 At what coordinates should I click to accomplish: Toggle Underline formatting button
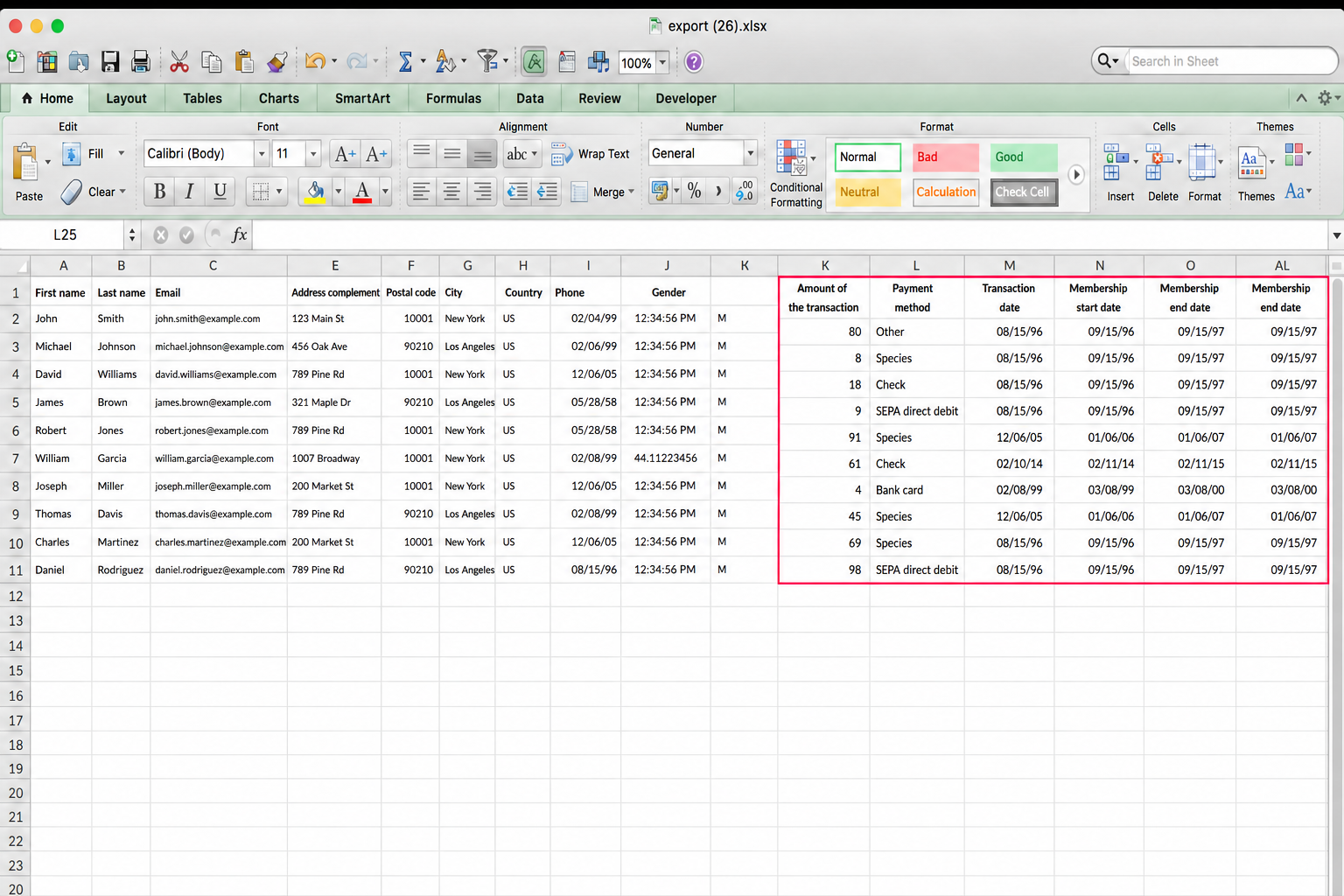tap(220, 191)
